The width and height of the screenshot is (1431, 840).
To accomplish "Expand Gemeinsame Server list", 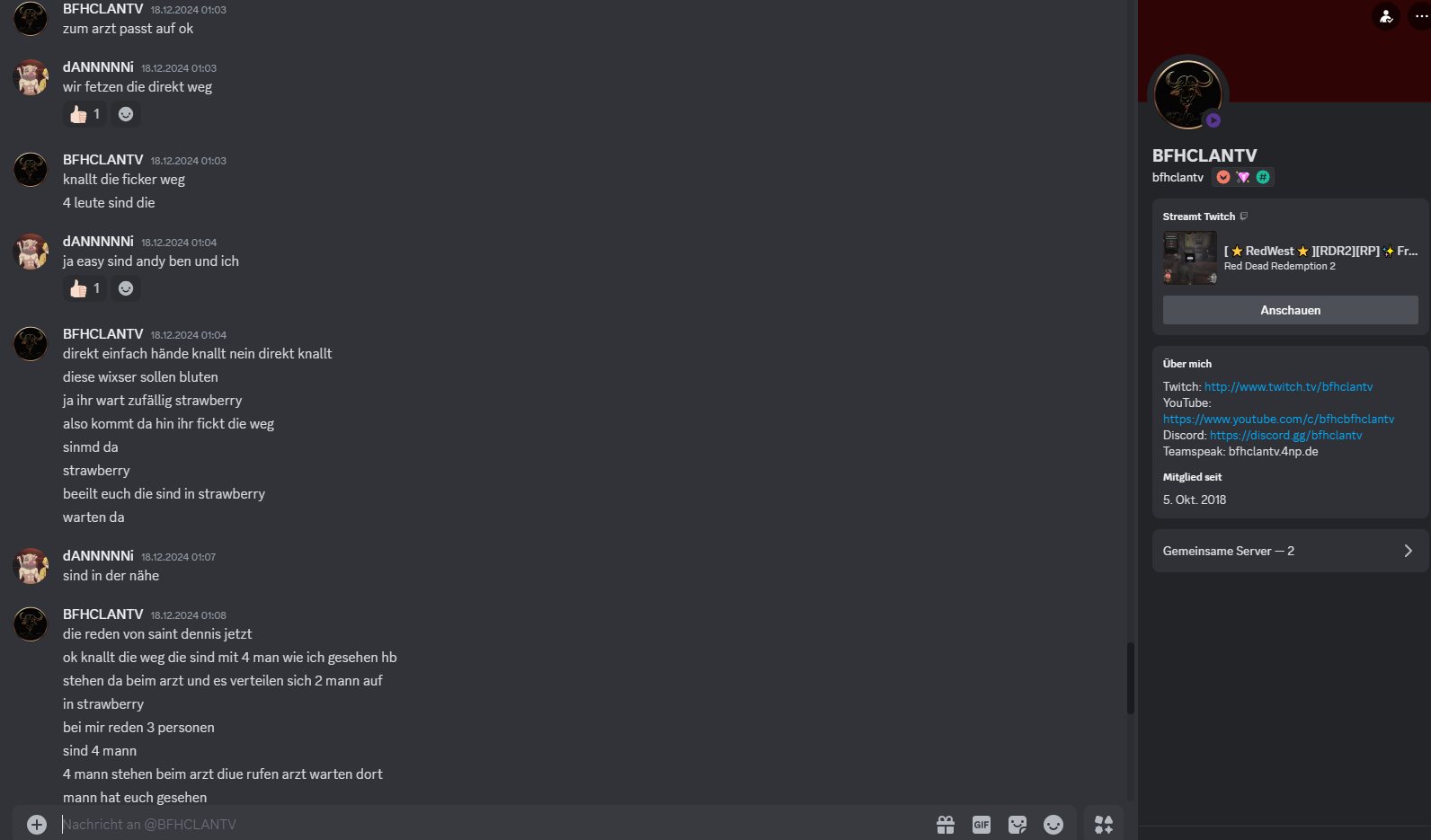I will click(1290, 551).
